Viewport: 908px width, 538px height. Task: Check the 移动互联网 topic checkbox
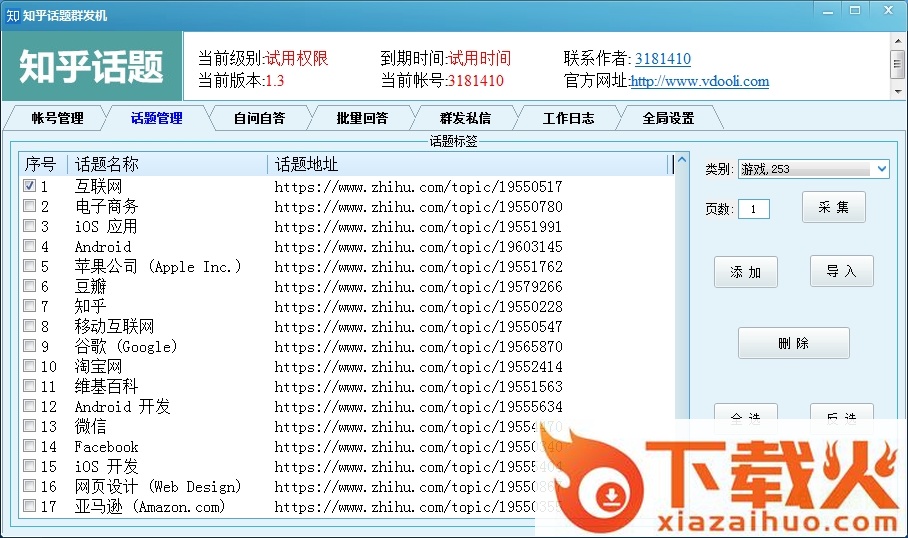tap(30, 325)
